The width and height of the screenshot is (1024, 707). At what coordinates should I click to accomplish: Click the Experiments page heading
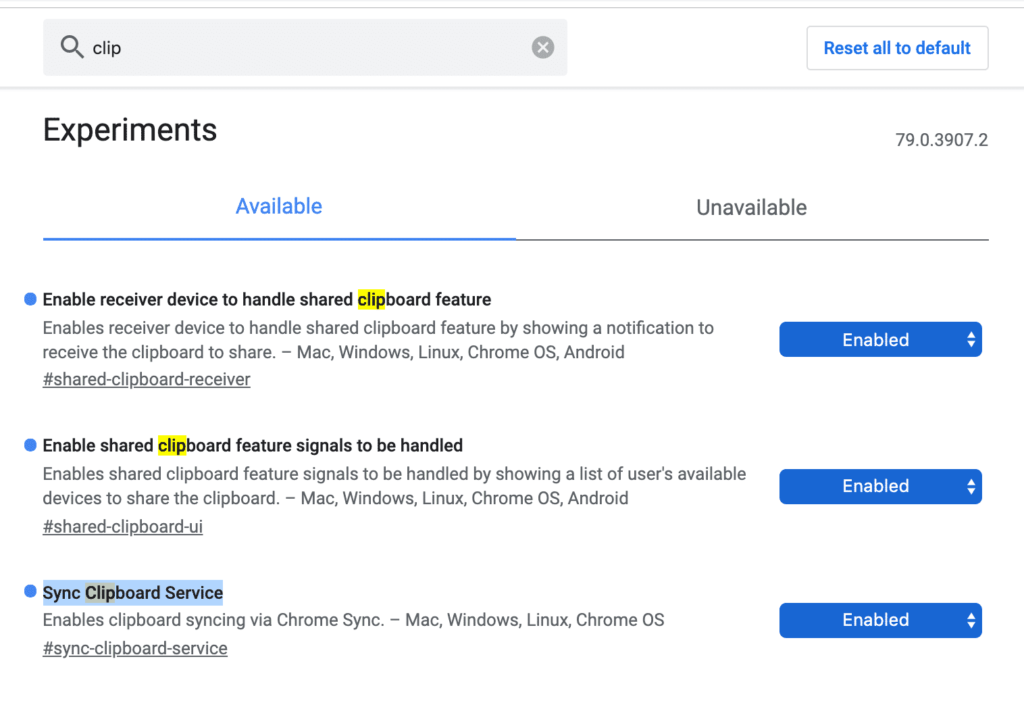pos(130,130)
